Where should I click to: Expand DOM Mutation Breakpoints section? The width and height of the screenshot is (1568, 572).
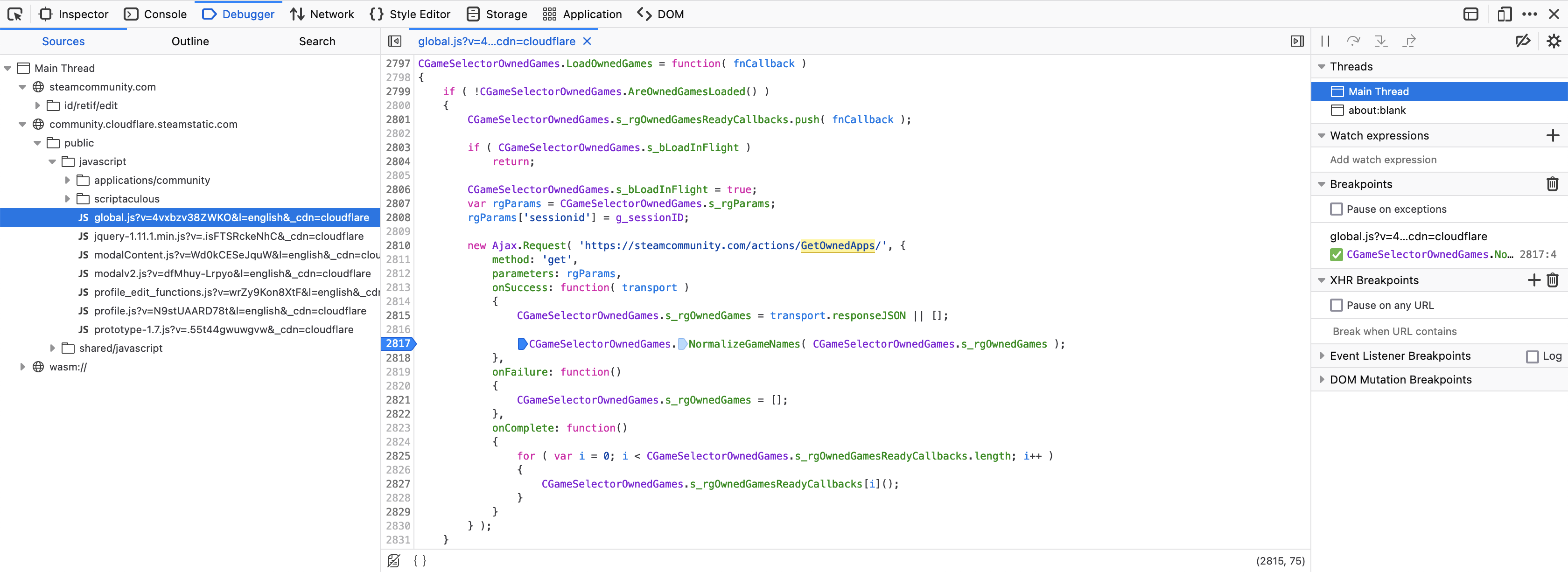coord(1322,380)
